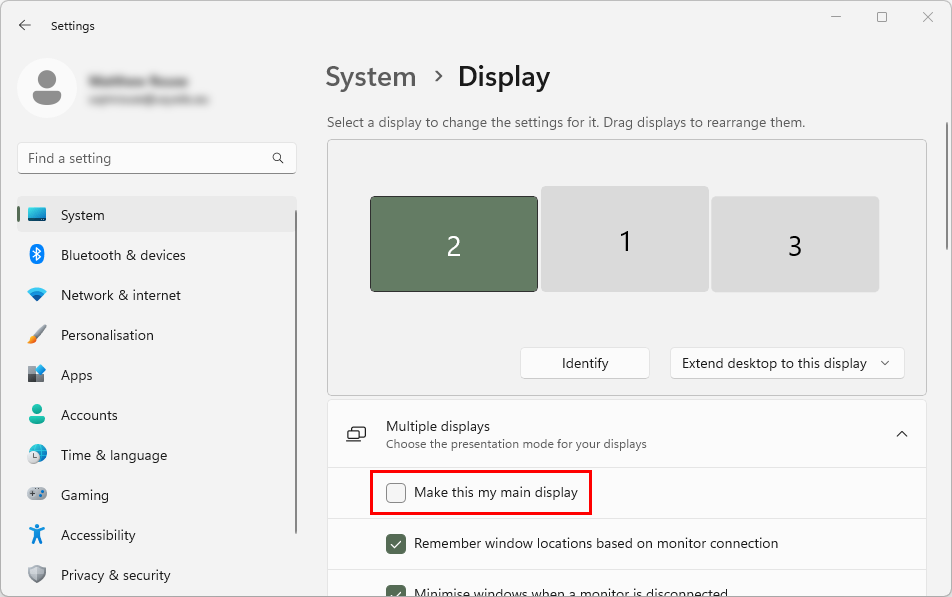Enable Make this my main display
Image resolution: width=952 pixels, height=597 pixels.
pyautogui.click(x=396, y=492)
